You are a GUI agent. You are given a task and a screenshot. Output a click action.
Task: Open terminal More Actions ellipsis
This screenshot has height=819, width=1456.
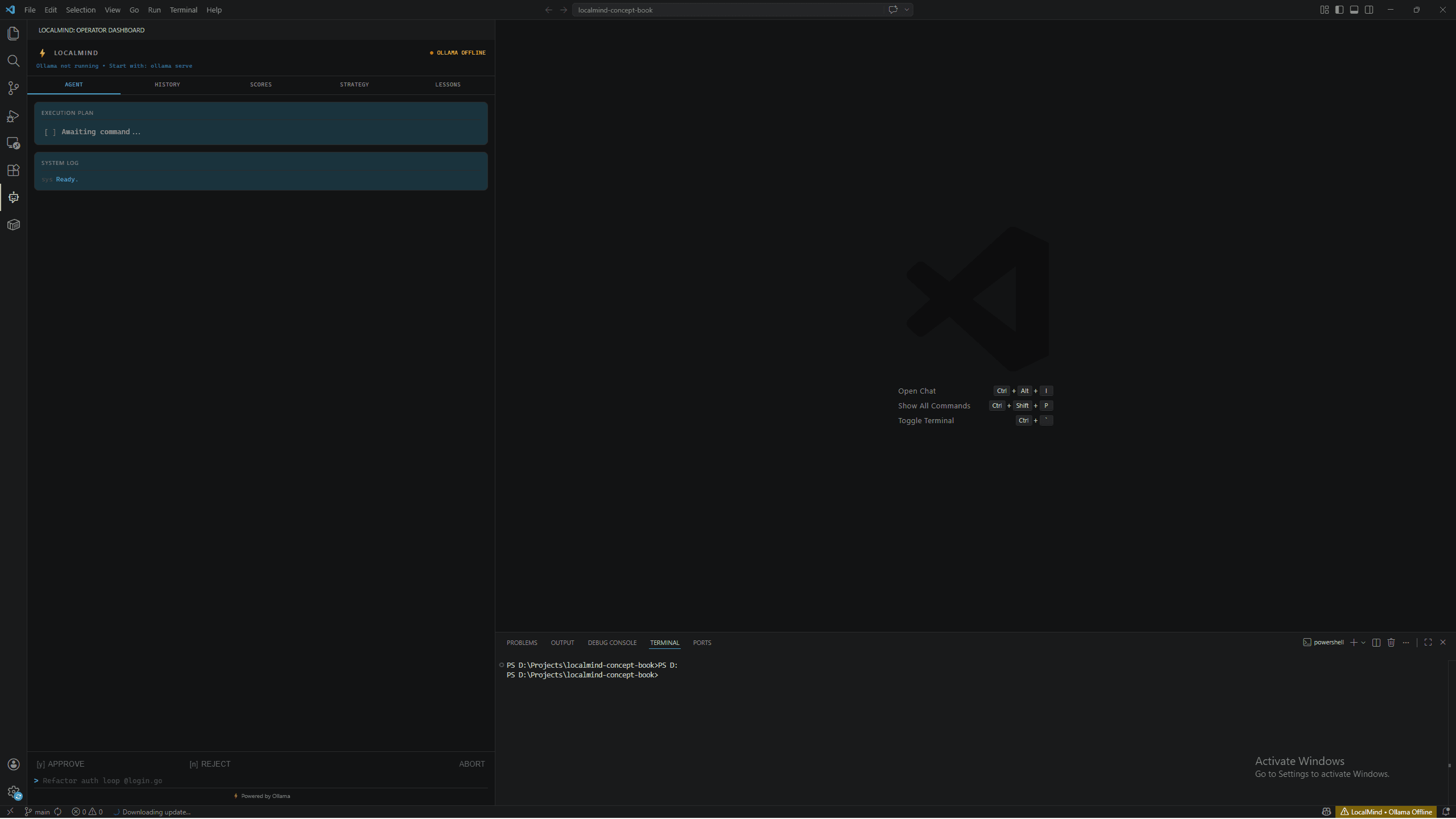[1406, 642]
